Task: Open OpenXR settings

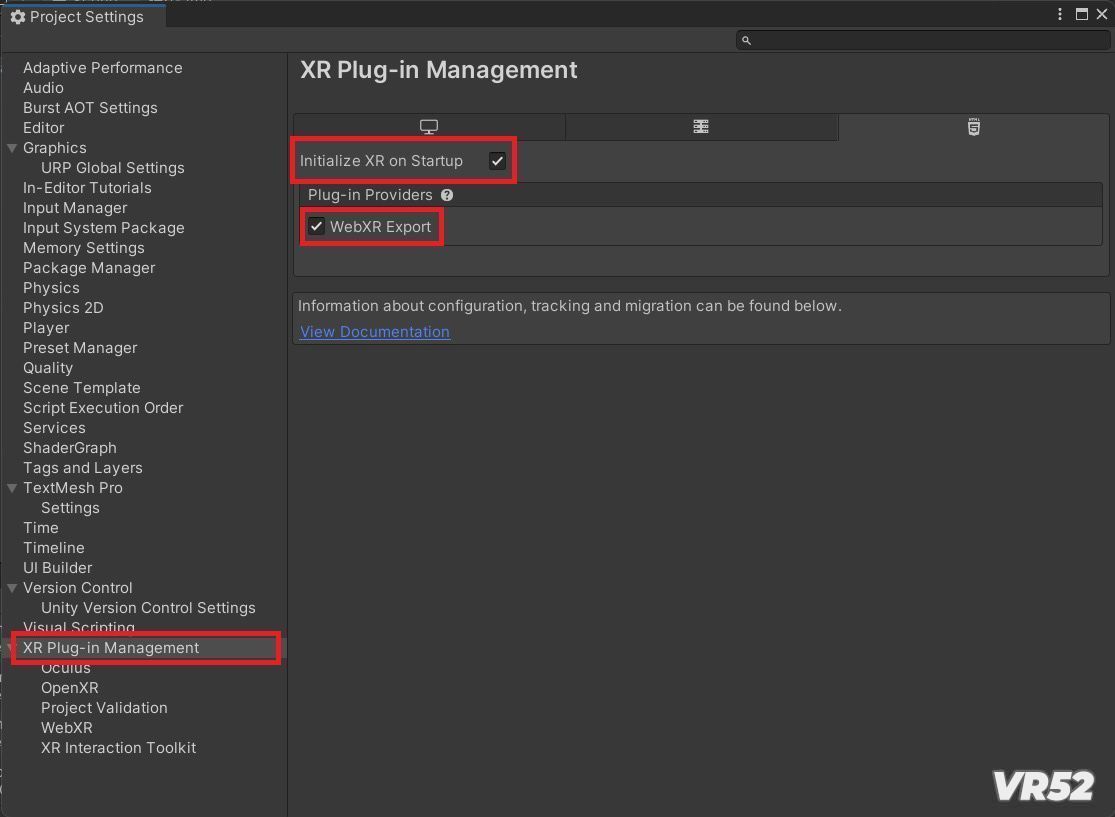Action: click(x=70, y=688)
